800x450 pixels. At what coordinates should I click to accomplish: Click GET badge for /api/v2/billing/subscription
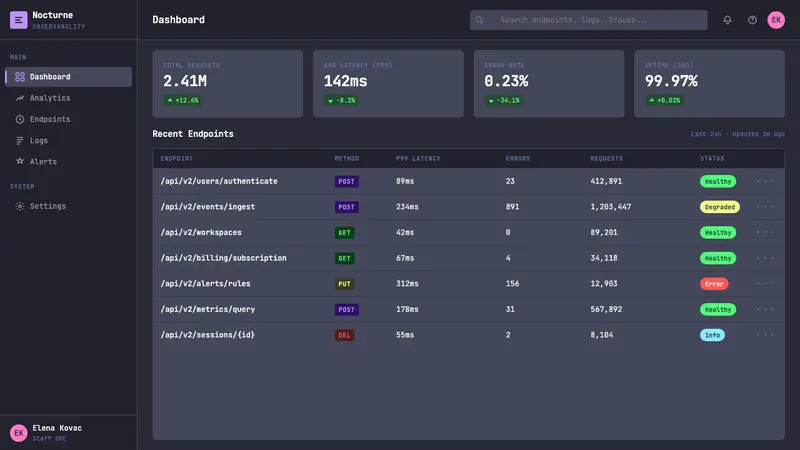[344, 258]
